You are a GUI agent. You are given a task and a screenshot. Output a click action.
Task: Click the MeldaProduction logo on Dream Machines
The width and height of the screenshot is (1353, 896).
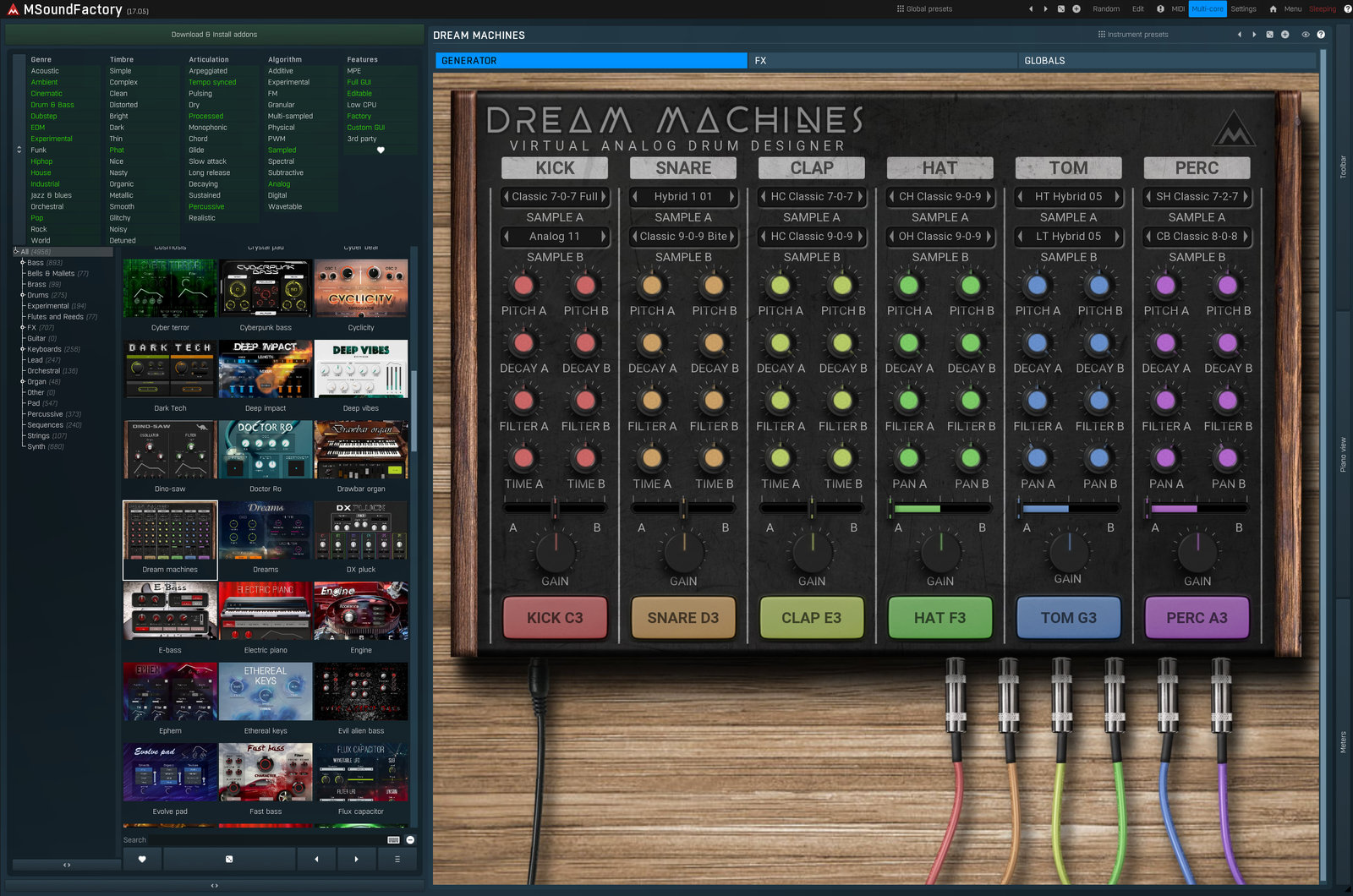coord(1234,128)
